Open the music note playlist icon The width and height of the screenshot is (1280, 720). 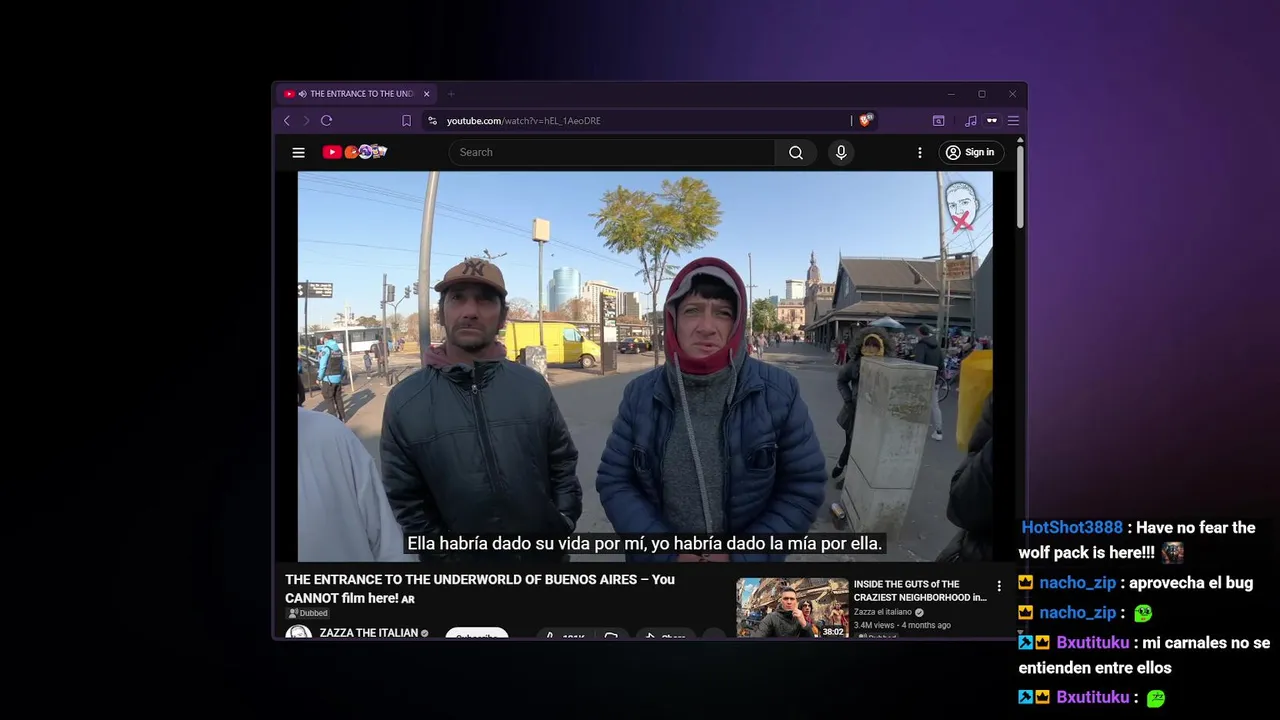(970, 121)
